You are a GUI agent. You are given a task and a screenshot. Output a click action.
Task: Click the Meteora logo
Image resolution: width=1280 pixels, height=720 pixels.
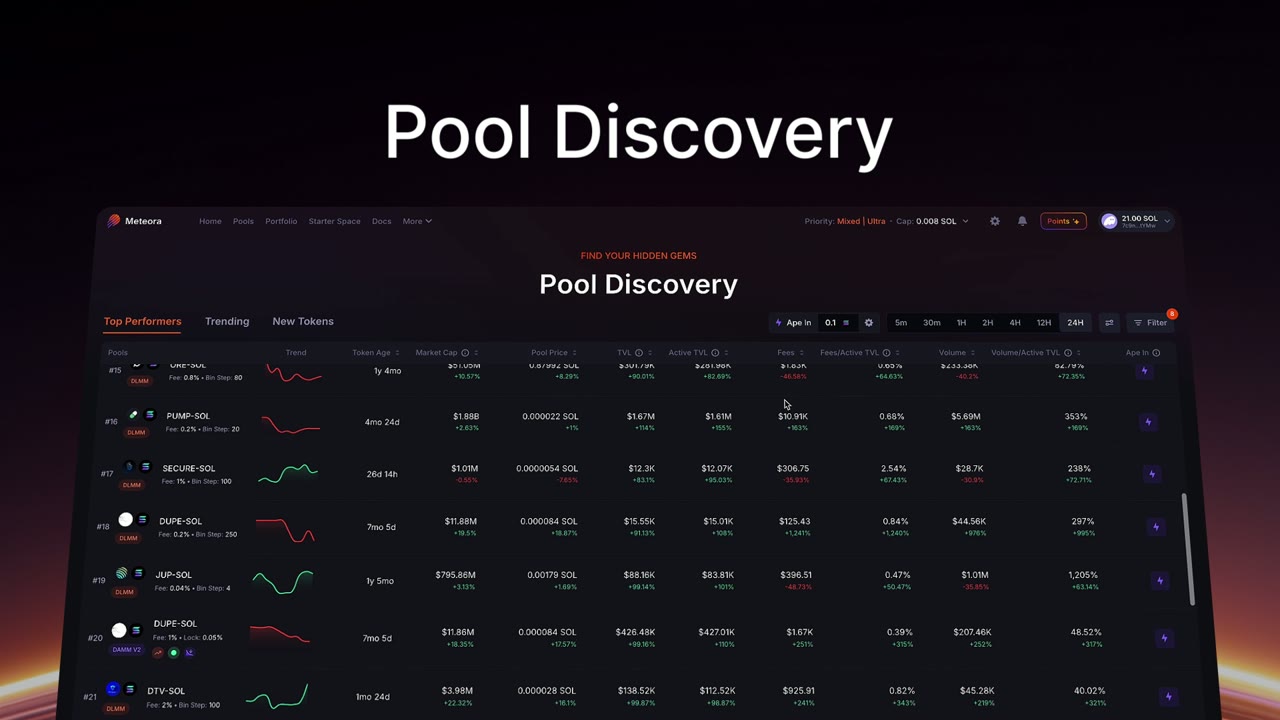pyautogui.click(x=135, y=221)
